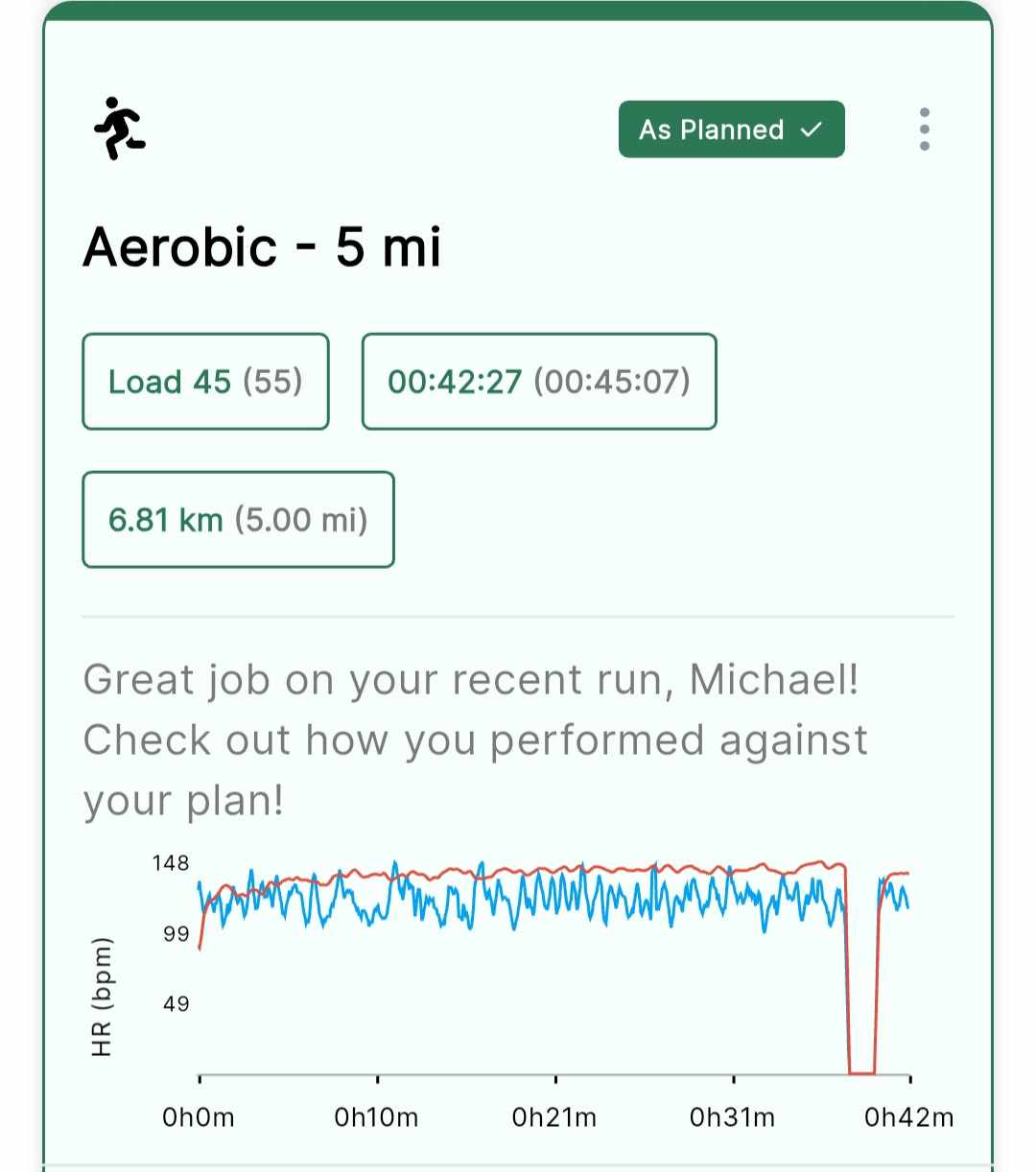Tap the 0h10m time axis marker
The image size is (1036, 1172).
pyautogui.click(x=376, y=1117)
